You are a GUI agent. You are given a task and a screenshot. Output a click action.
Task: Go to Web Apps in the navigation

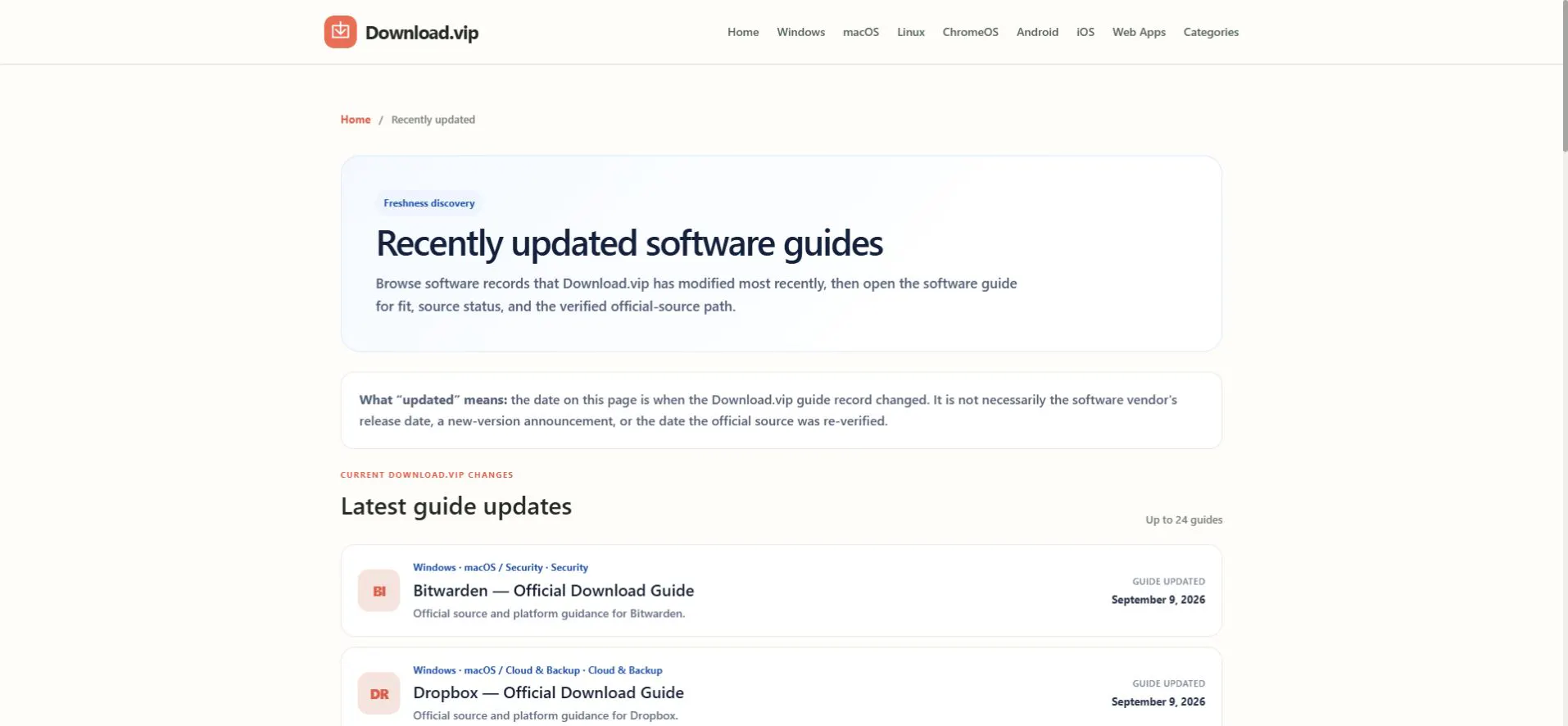1139,32
